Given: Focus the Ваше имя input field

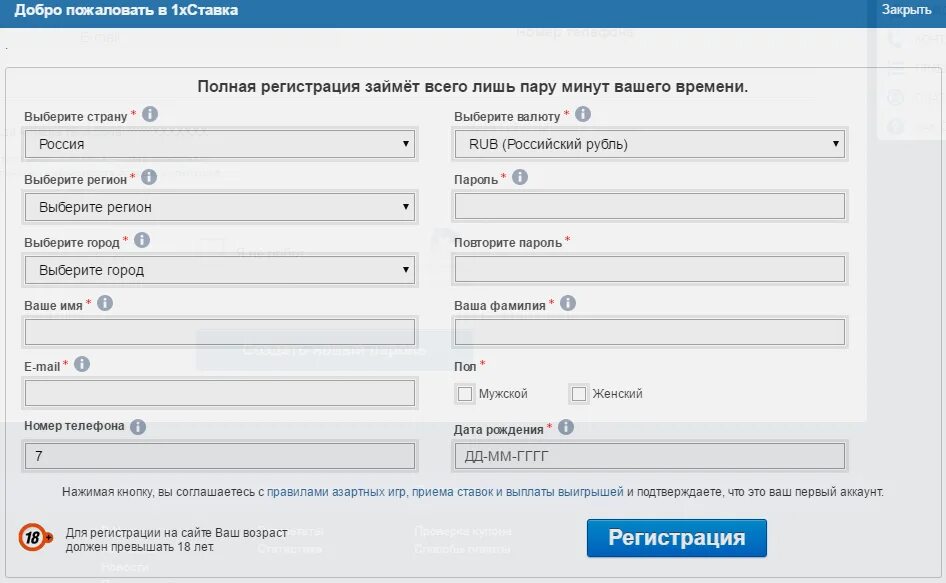Looking at the screenshot, I should coord(220,332).
